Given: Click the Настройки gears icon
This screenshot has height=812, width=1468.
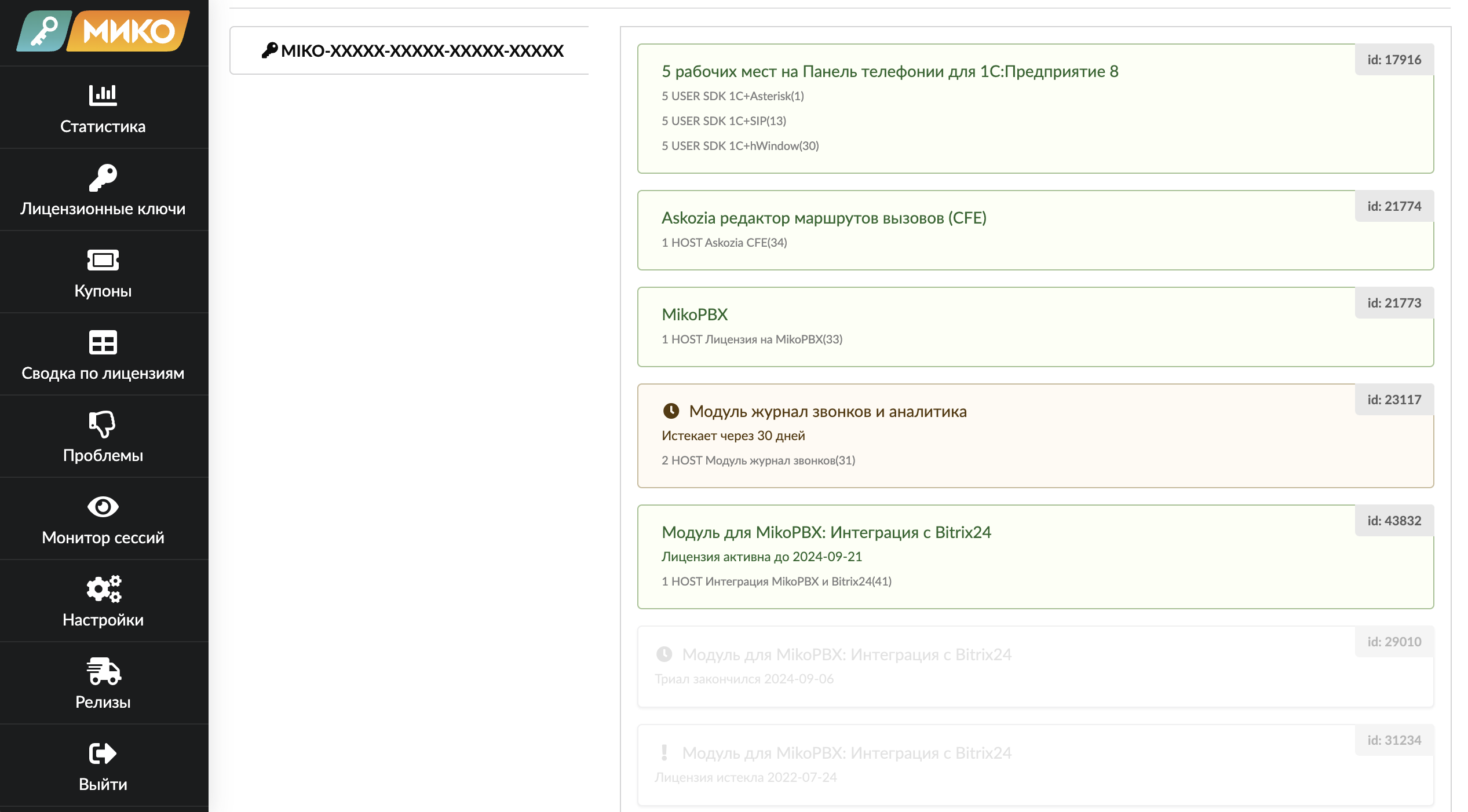Looking at the screenshot, I should tap(103, 589).
